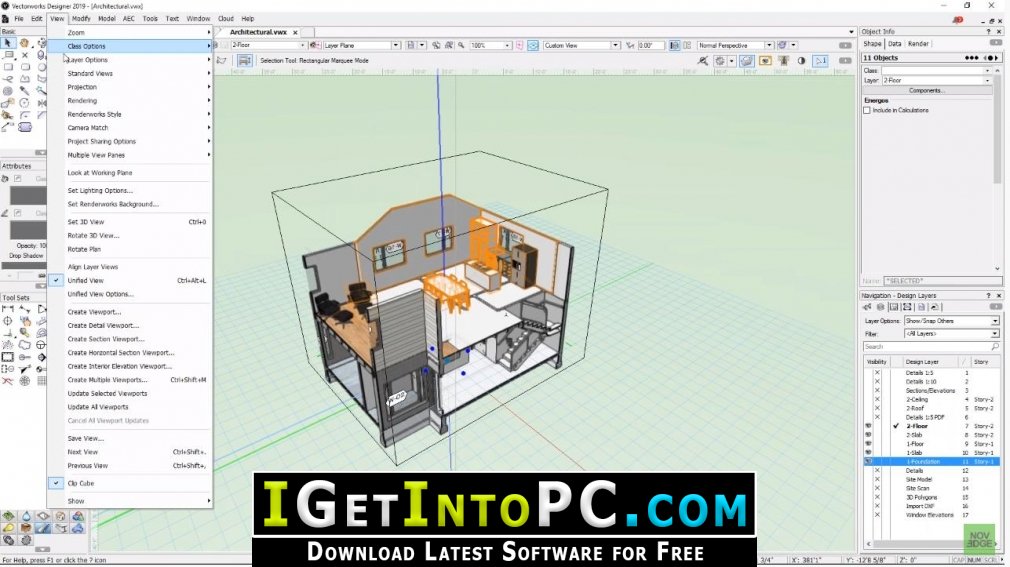Pick the Pan hand tool in Basic palette

click(x=24, y=43)
